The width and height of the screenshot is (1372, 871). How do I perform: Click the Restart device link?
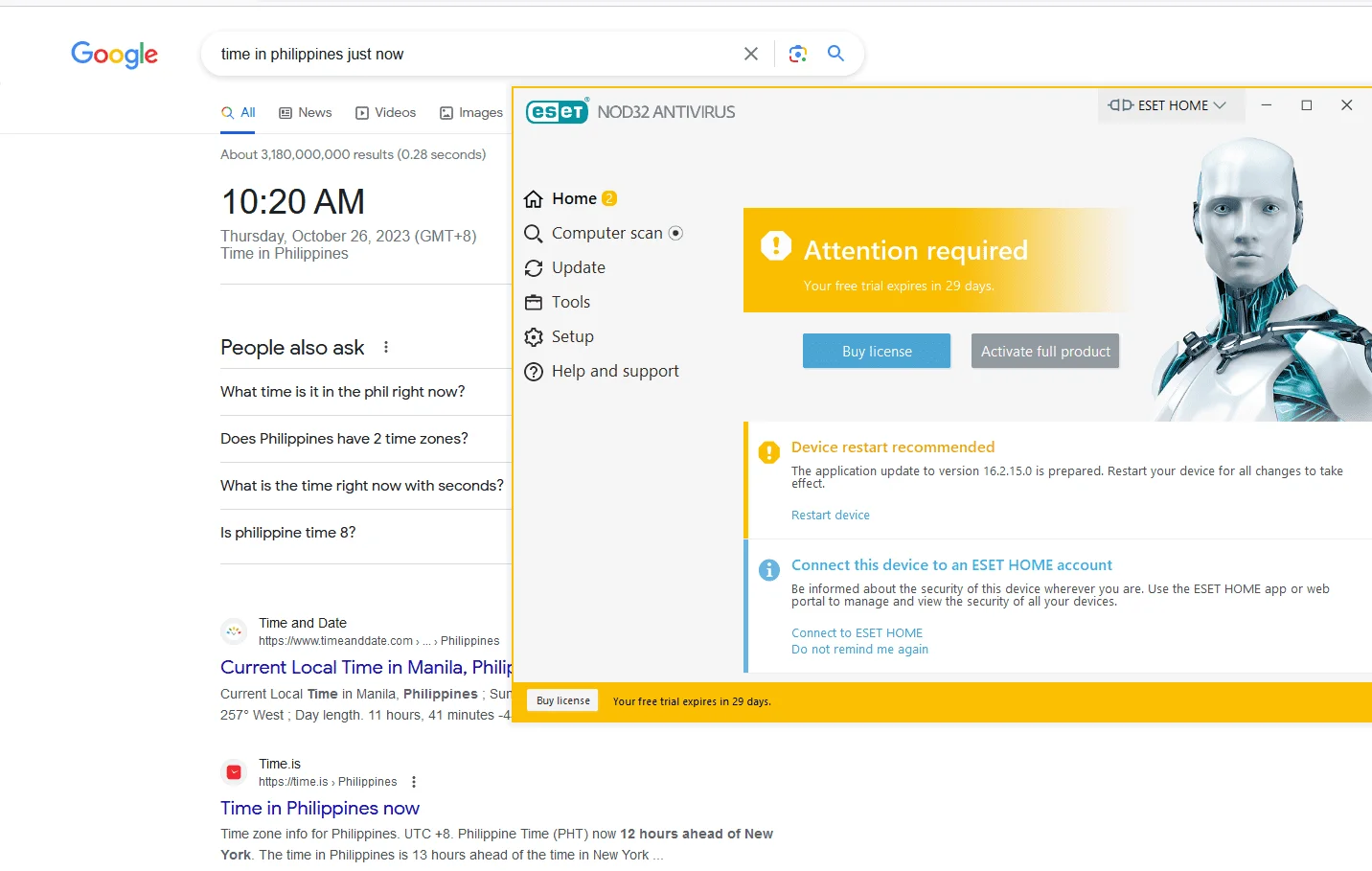tap(831, 515)
